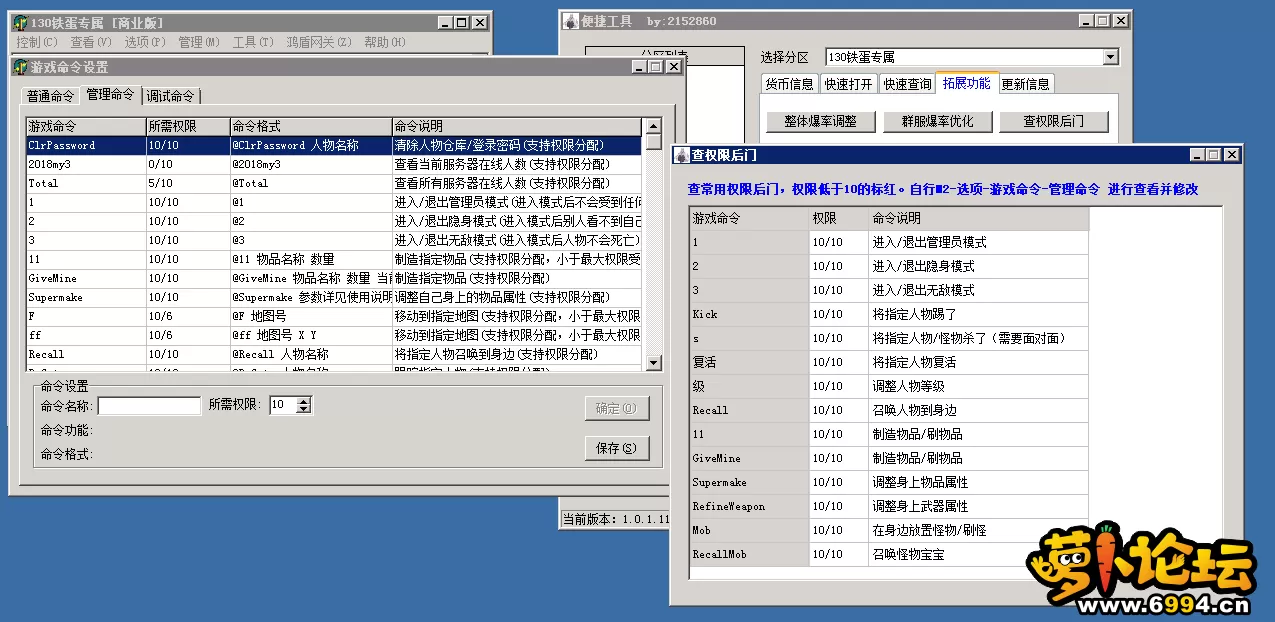The image size is (1275, 622).
Task: Minimize the 130铁蛋专属 main window
Action: pyautogui.click(x=447, y=22)
